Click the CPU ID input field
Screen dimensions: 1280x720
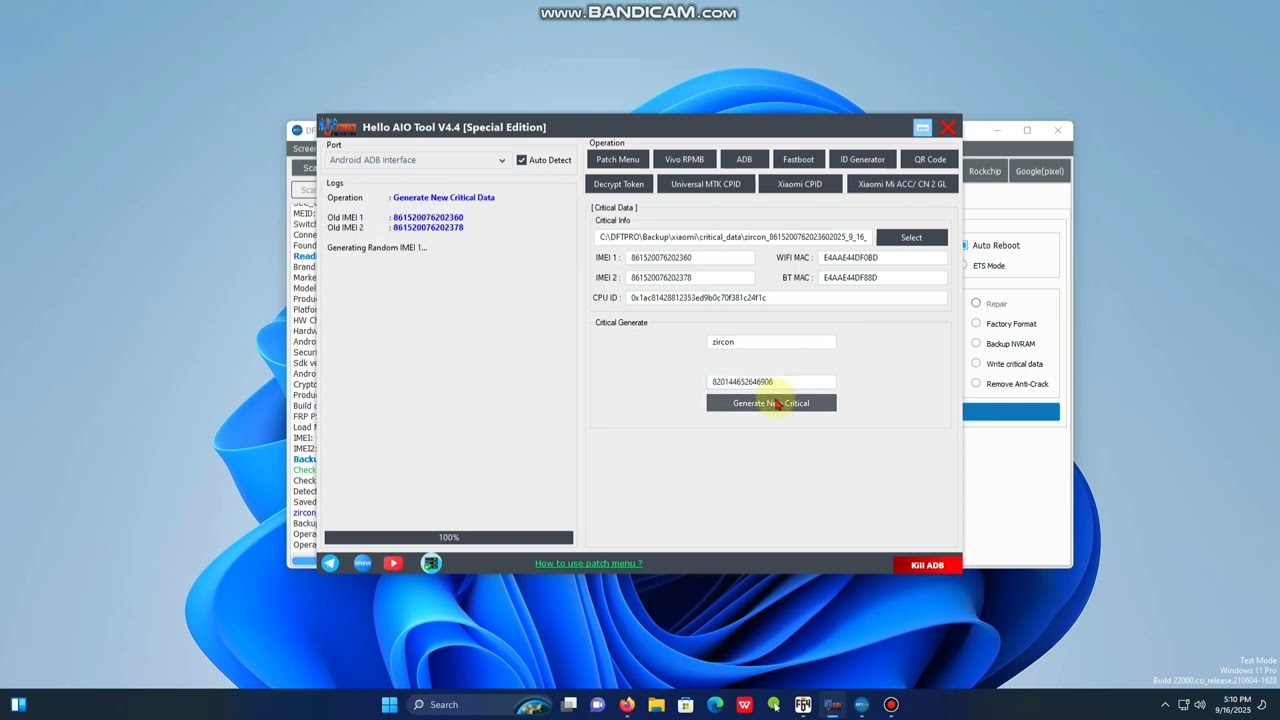786,297
